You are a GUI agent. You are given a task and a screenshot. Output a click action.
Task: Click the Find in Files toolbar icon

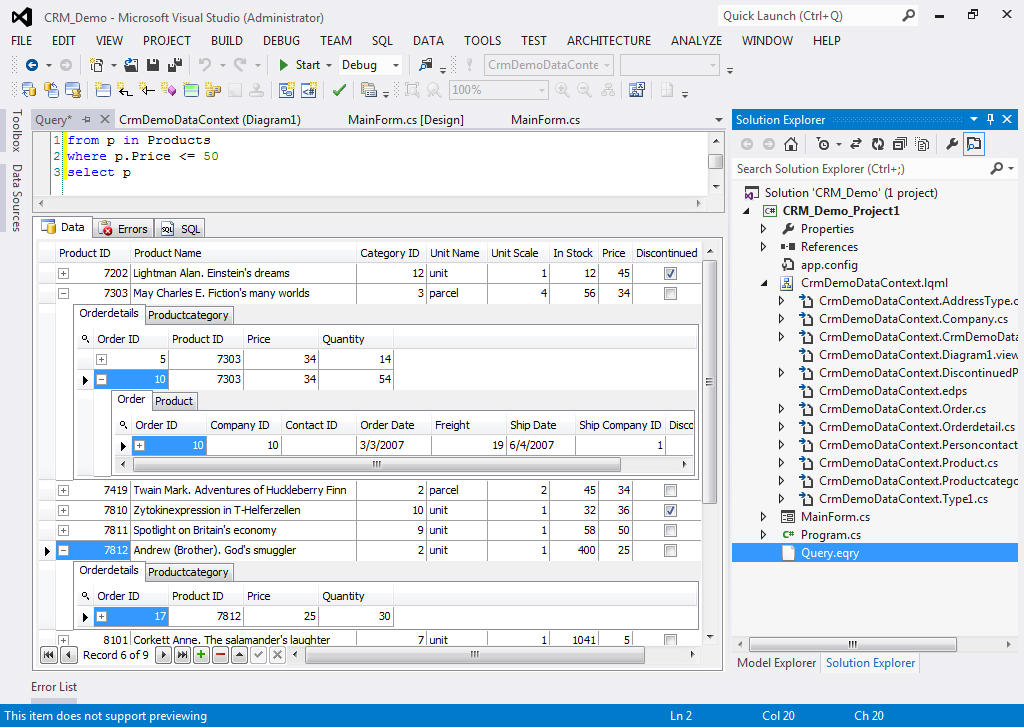click(426, 65)
